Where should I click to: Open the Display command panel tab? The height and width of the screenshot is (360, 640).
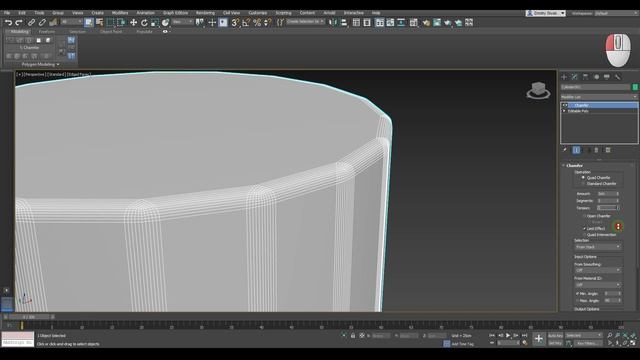pos(607,77)
